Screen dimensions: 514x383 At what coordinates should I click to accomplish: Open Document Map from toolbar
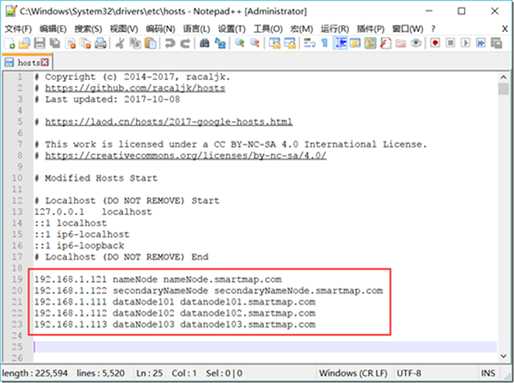pyautogui.click(x=370, y=43)
